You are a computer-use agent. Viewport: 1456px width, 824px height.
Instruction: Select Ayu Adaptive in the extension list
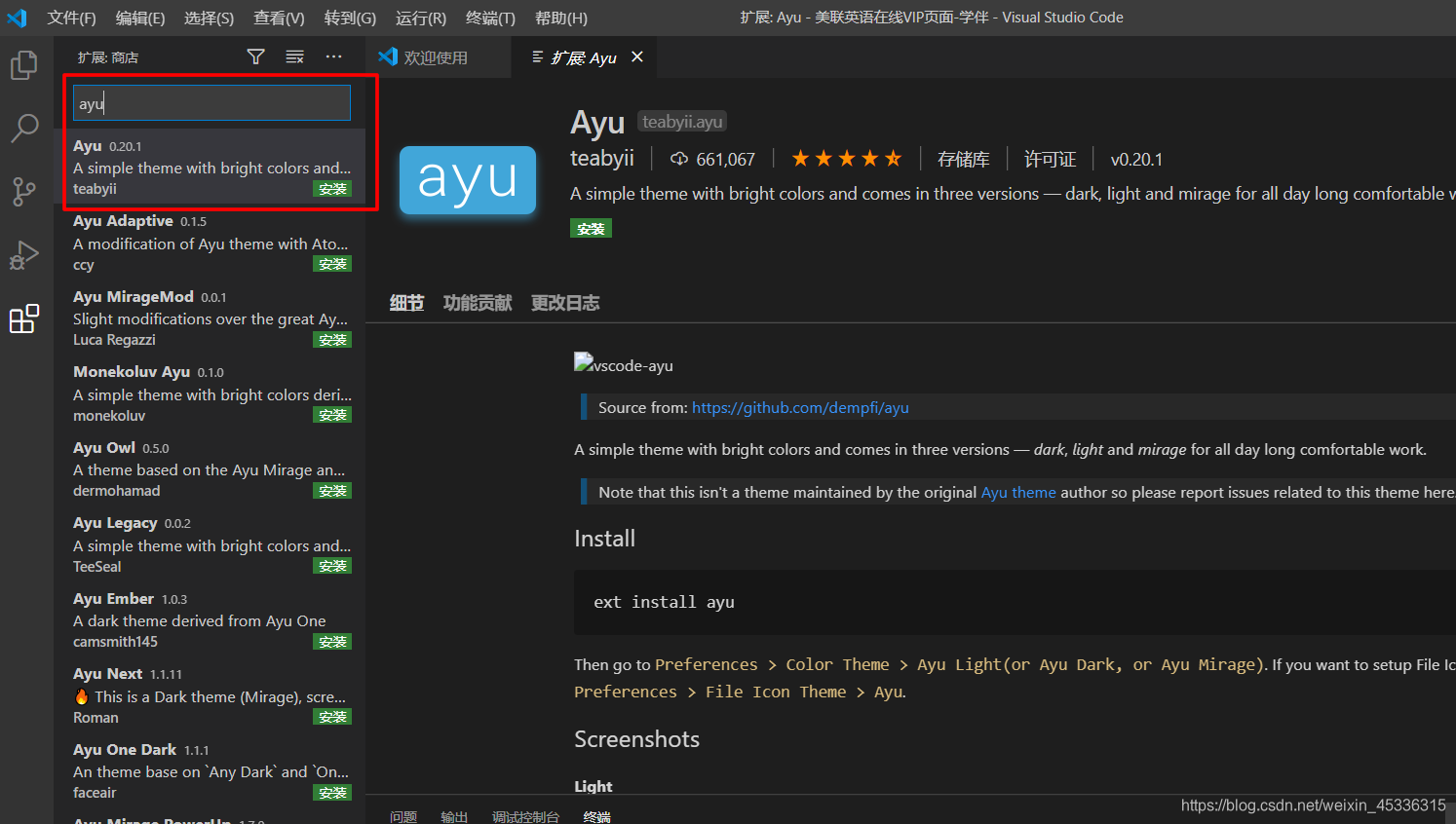[210, 243]
